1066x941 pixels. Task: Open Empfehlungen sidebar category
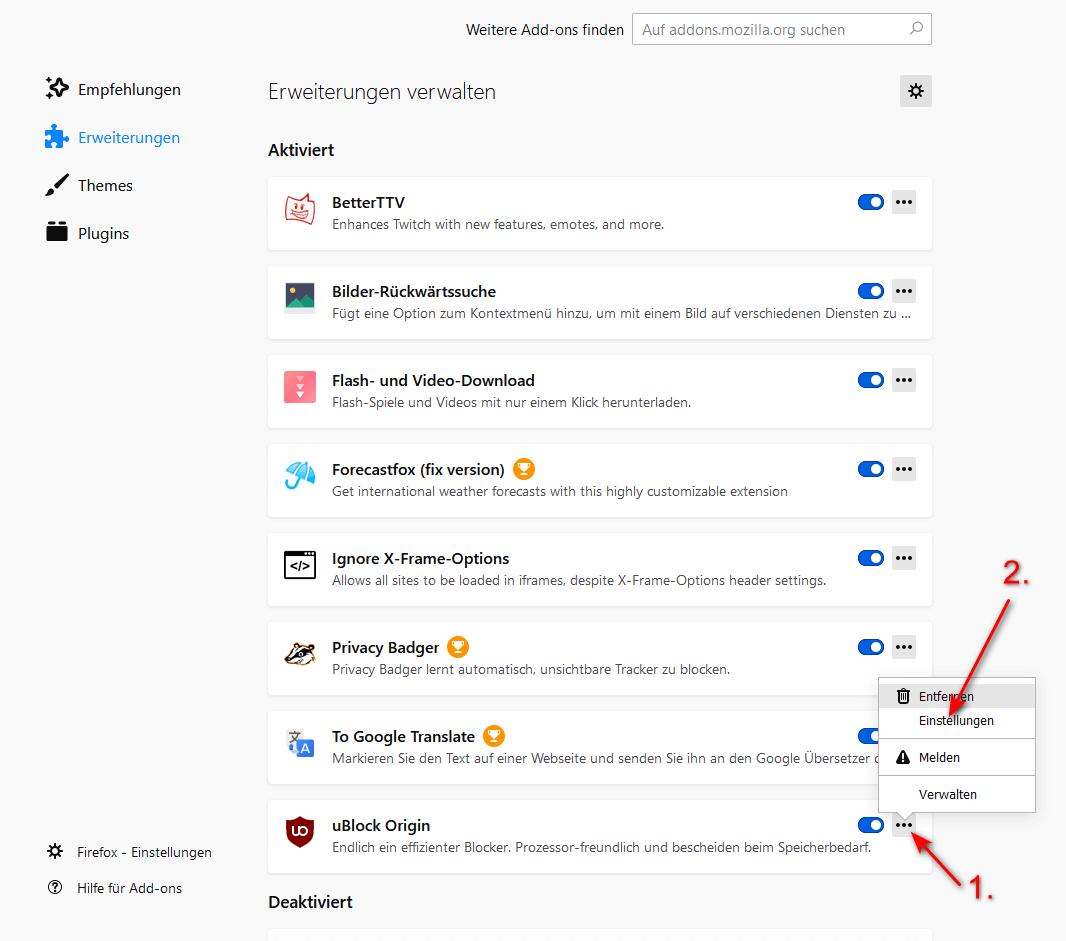click(x=129, y=89)
